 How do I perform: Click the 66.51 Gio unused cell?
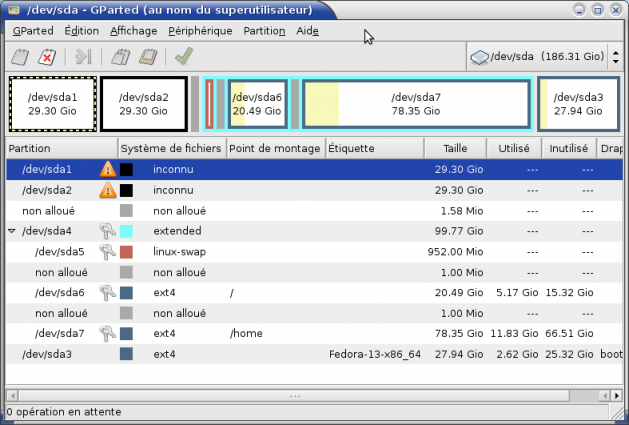point(569,333)
